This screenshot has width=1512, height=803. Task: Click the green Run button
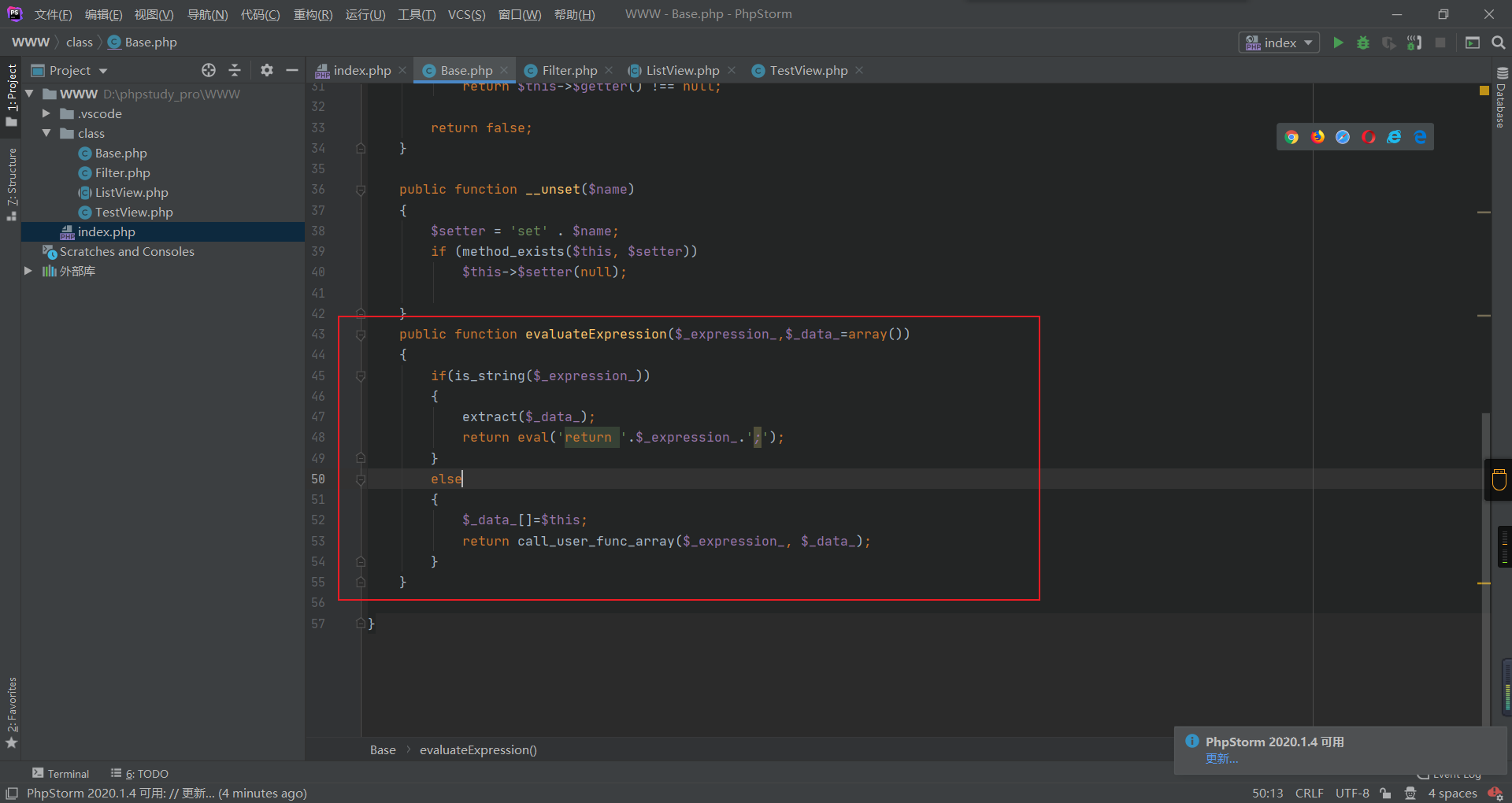point(1338,43)
